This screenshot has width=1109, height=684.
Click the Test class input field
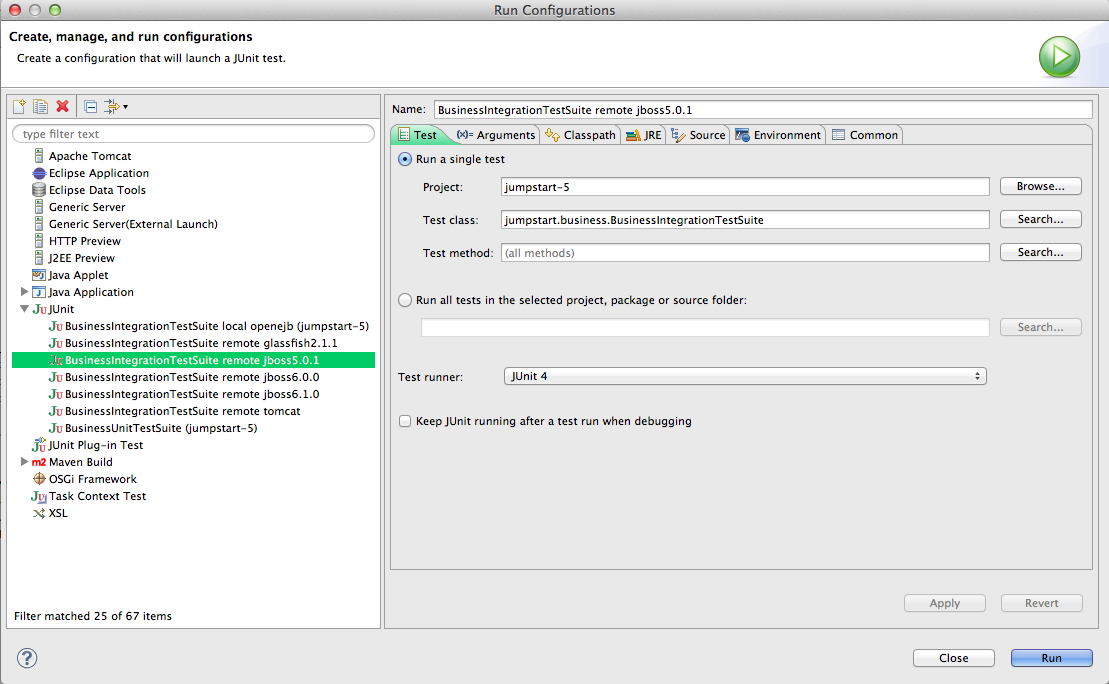coord(745,220)
